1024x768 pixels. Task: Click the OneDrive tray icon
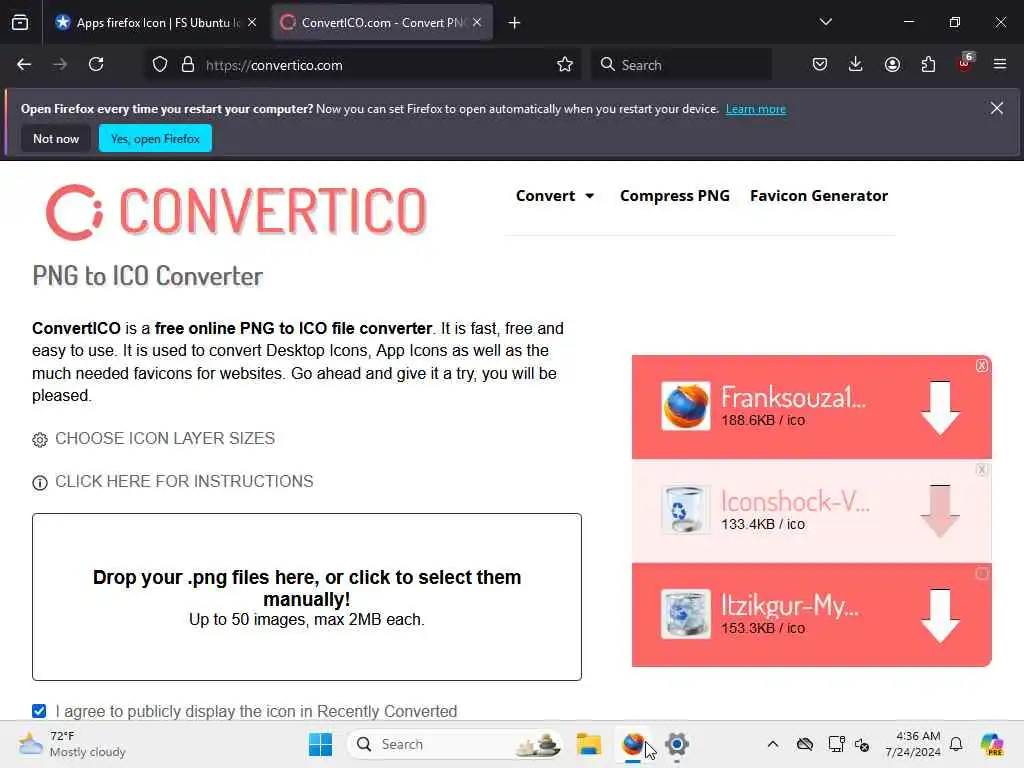[x=805, y=744]
